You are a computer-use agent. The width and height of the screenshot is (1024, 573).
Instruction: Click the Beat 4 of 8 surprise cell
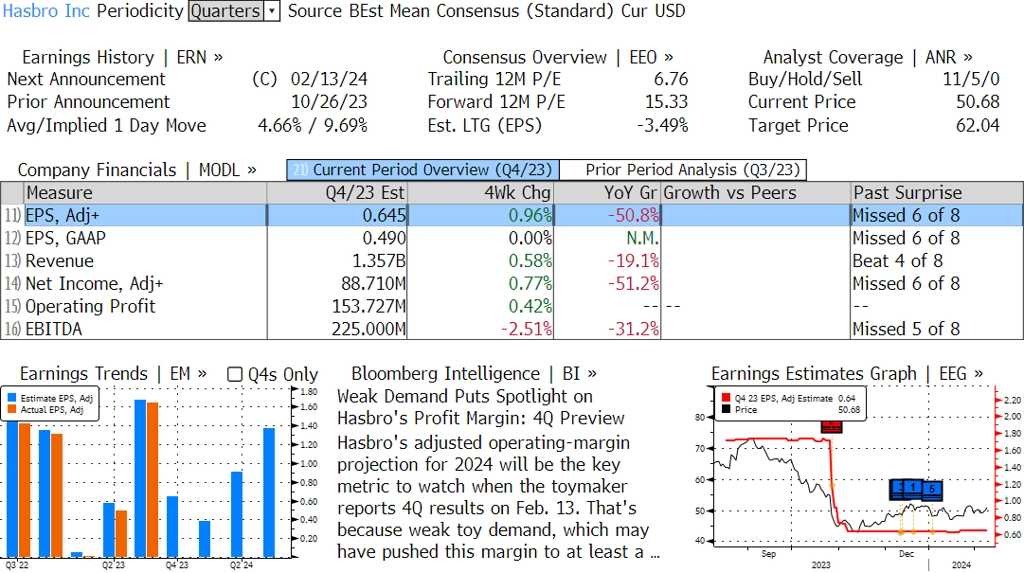tap(897, 261)
